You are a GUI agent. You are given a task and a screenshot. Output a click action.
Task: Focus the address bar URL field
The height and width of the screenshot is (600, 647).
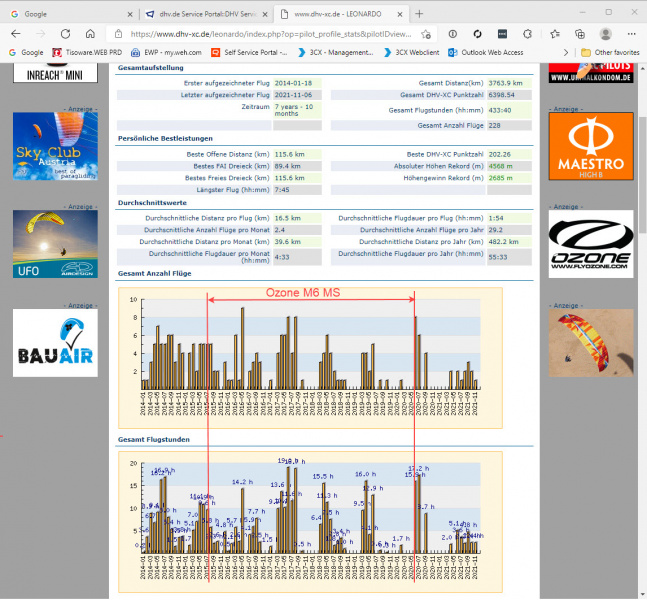(271, 34)
